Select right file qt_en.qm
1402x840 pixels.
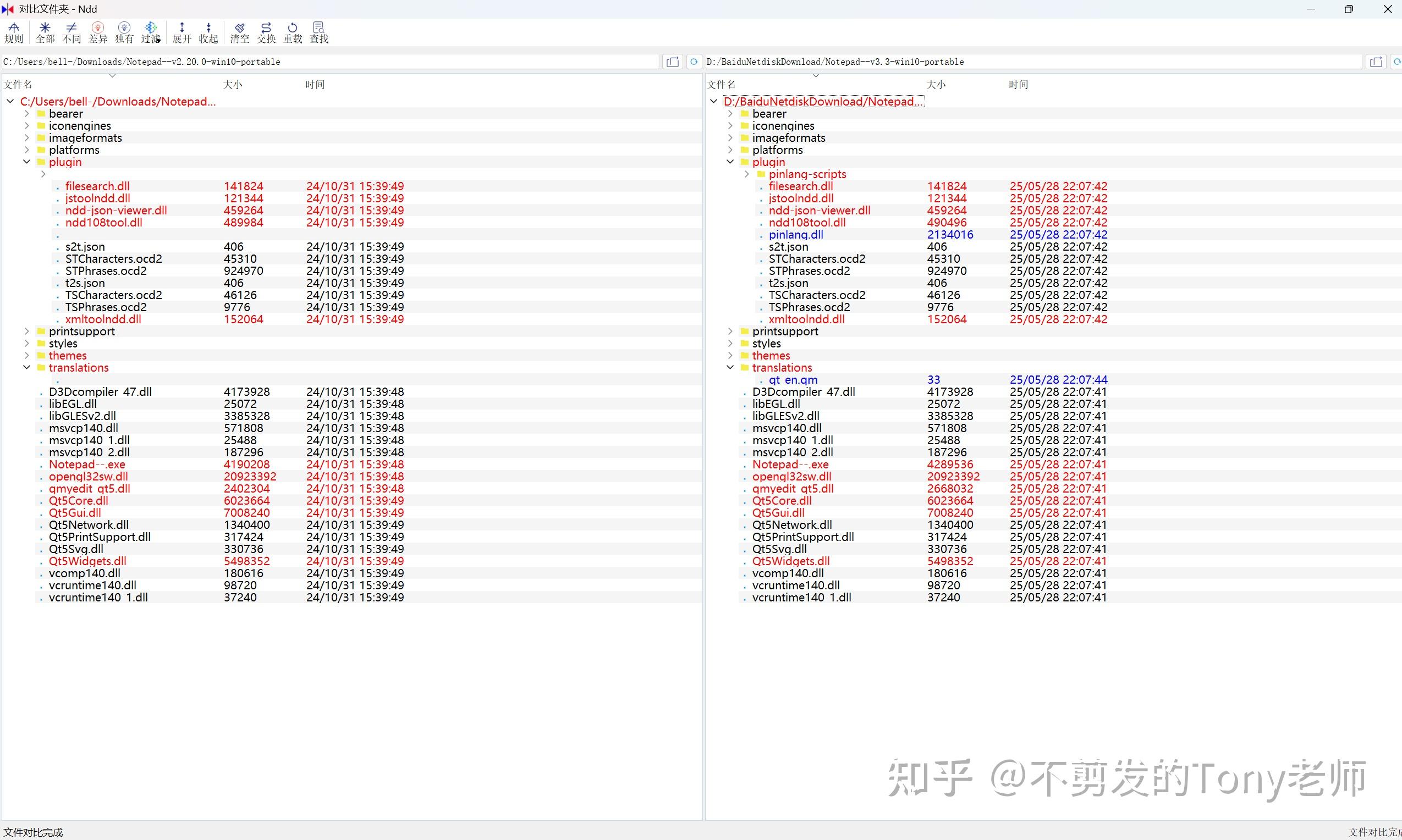coord(793,380)
